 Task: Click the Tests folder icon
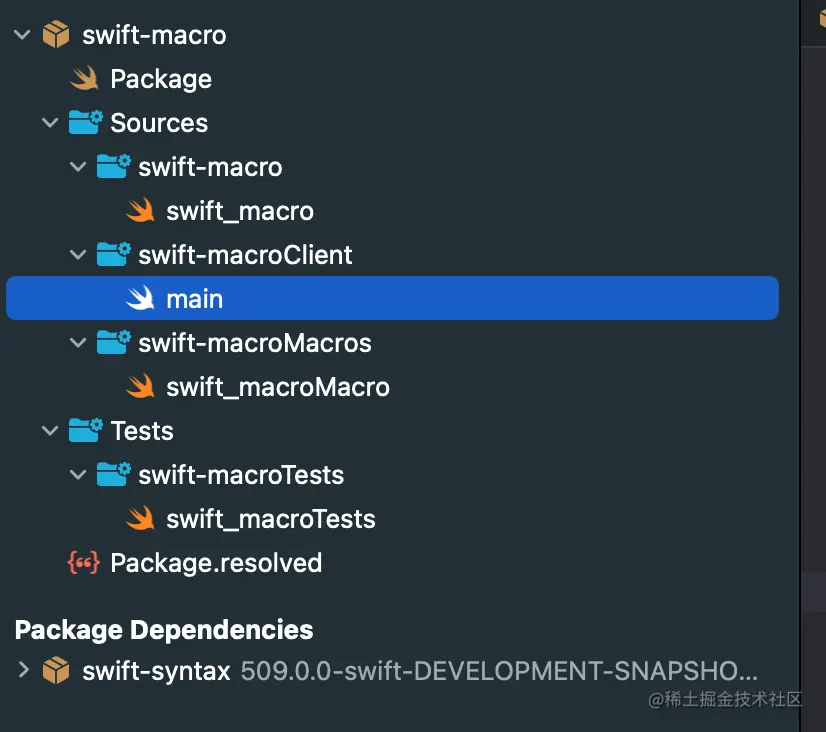[x=85, y=431]
